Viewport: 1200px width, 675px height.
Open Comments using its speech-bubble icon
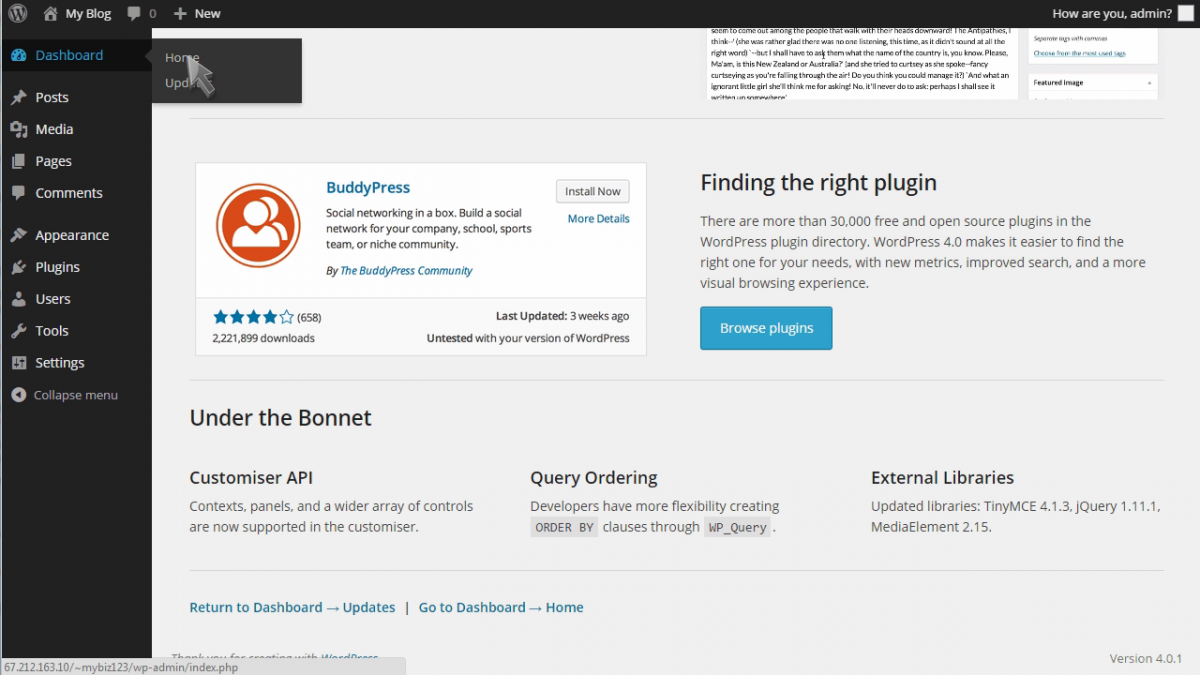pos(21,193)
